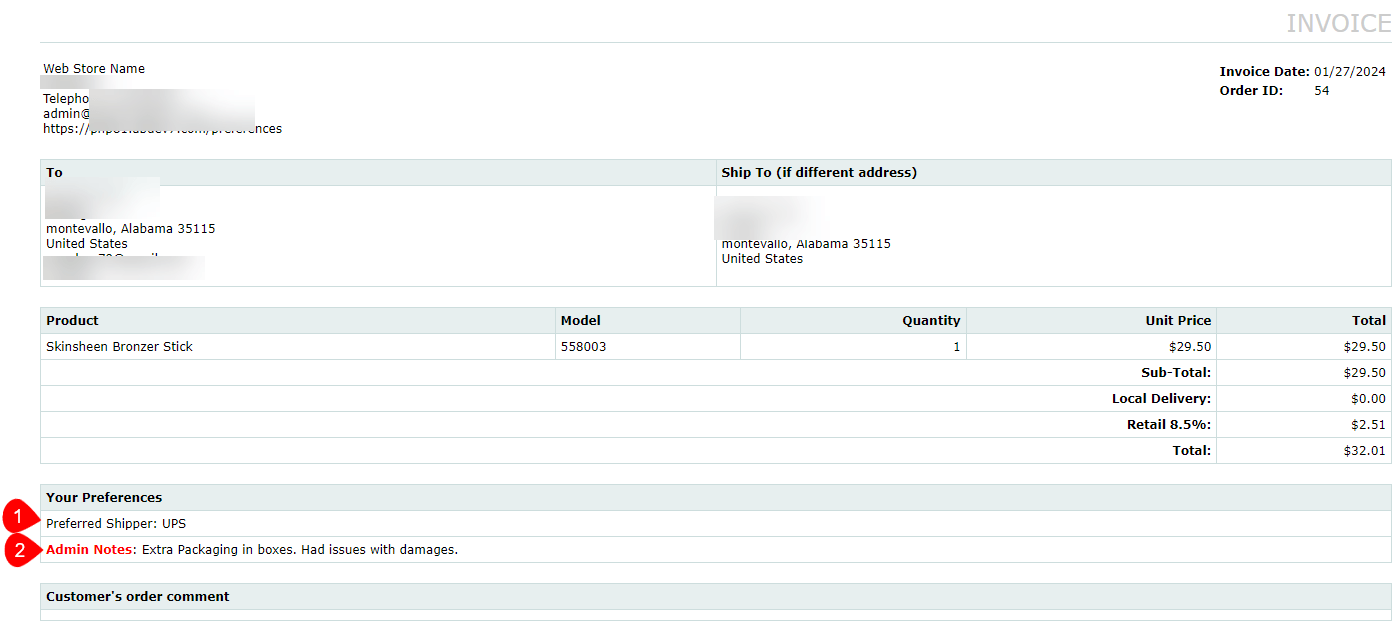Click the Web Store Name text
Image resolution: width=1400 pixels, height=642 pixels.
(x=94, y=69)
